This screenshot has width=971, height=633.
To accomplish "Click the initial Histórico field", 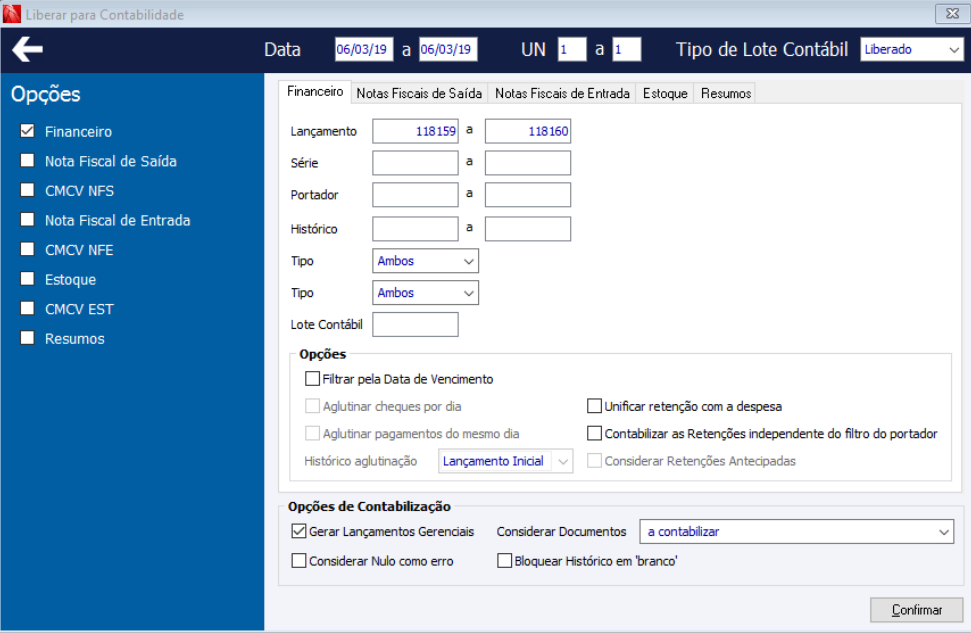I will [x=416, y=229].
